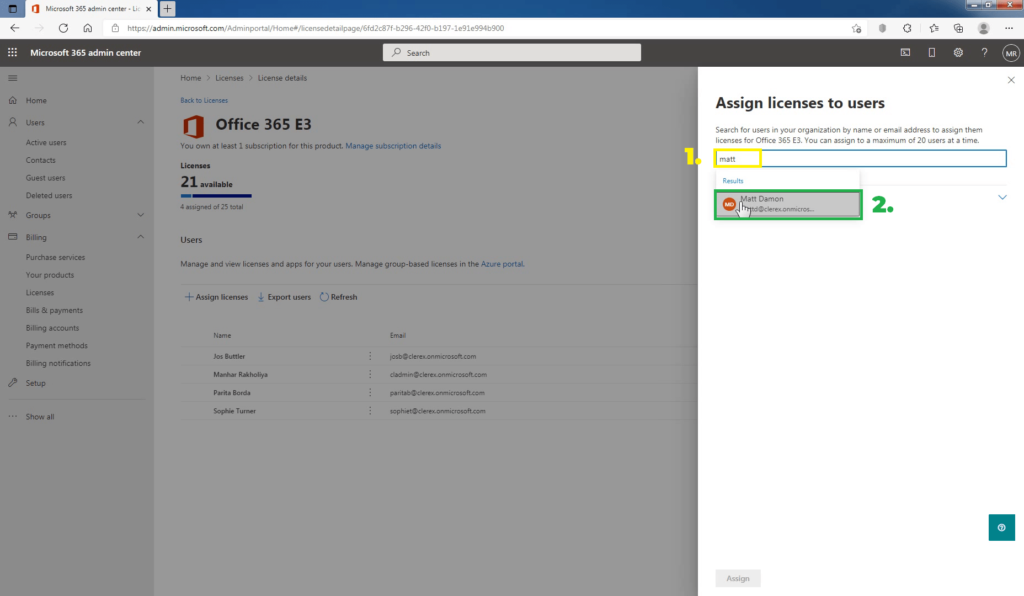Screen dimensions: 1024x596
Task: Click Refresh users list button
Action: tap(338, 297)
